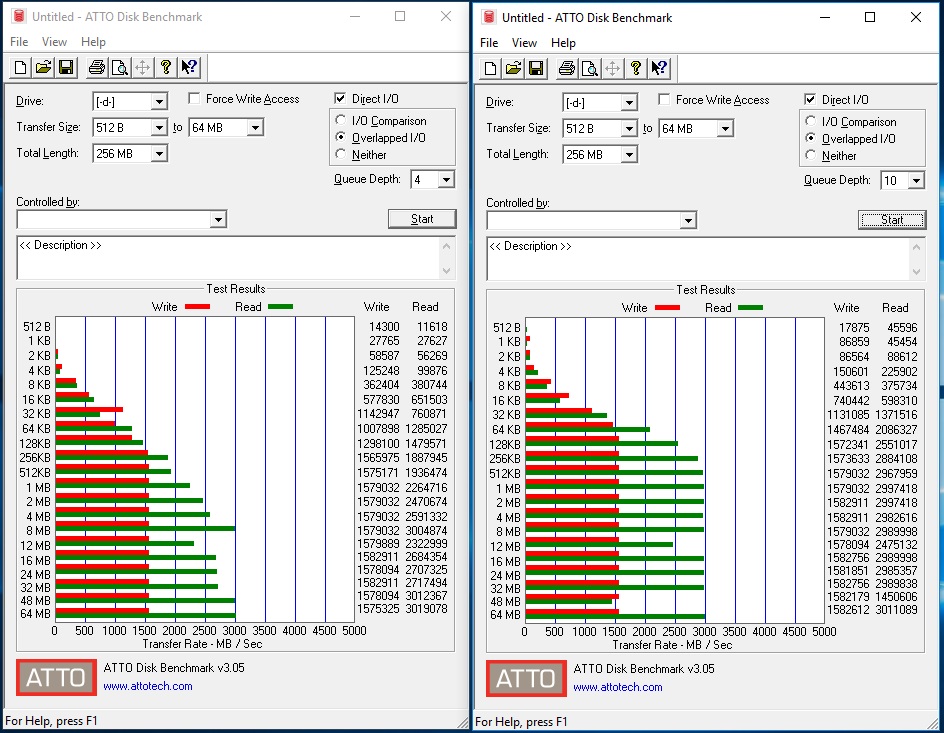Viewport: 944px width, 733px height.
Task: Click the yellow Help question icon in left window
Action: [x=166, y=67]
